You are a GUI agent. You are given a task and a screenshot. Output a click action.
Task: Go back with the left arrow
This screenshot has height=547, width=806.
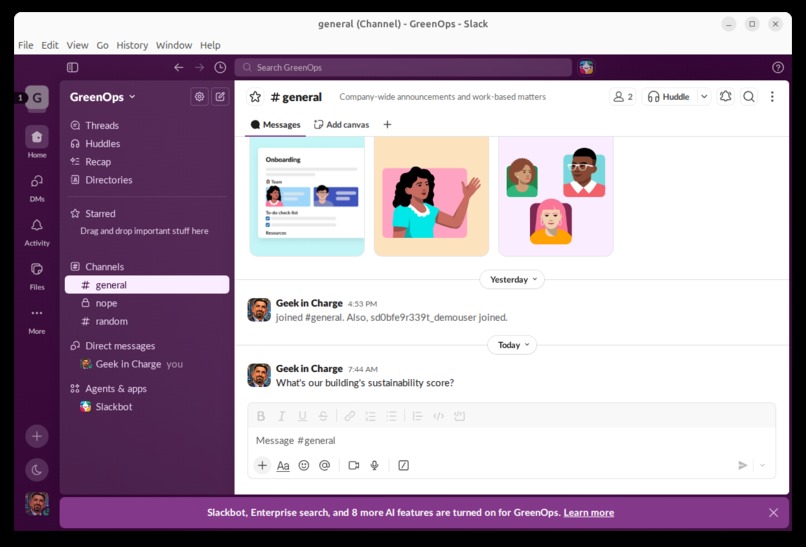[x=178, y=67]
